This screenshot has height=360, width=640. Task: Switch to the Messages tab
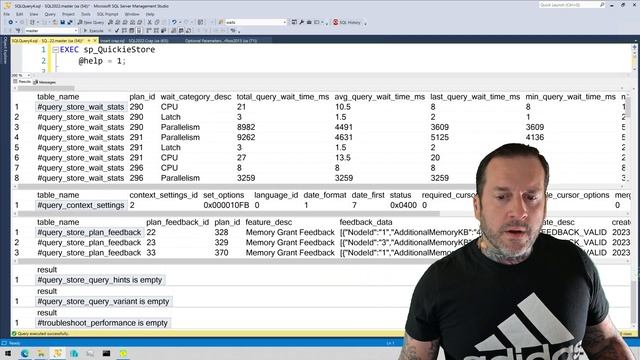(x=44, y=82)
